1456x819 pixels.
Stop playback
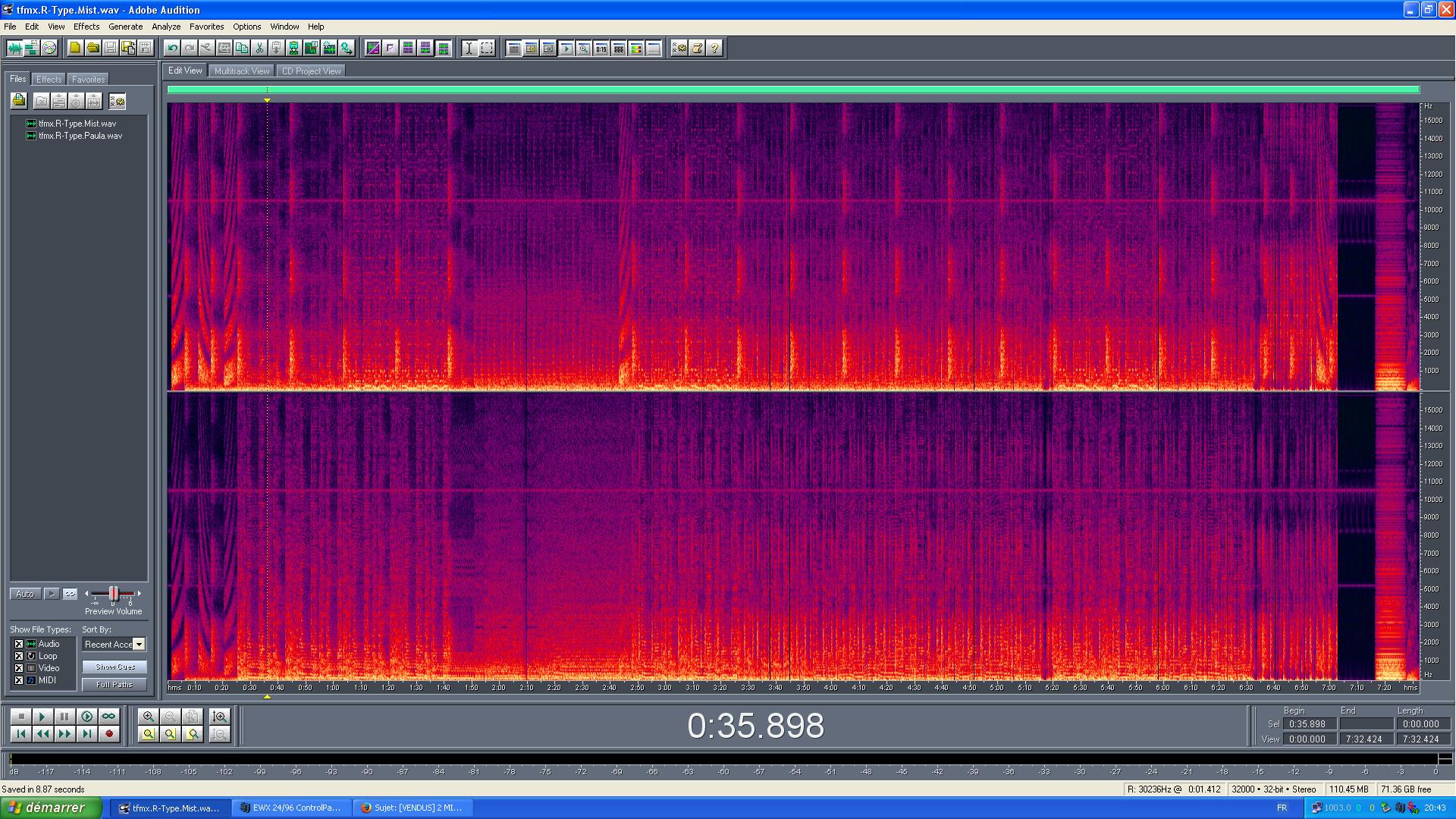click(20, 717)
